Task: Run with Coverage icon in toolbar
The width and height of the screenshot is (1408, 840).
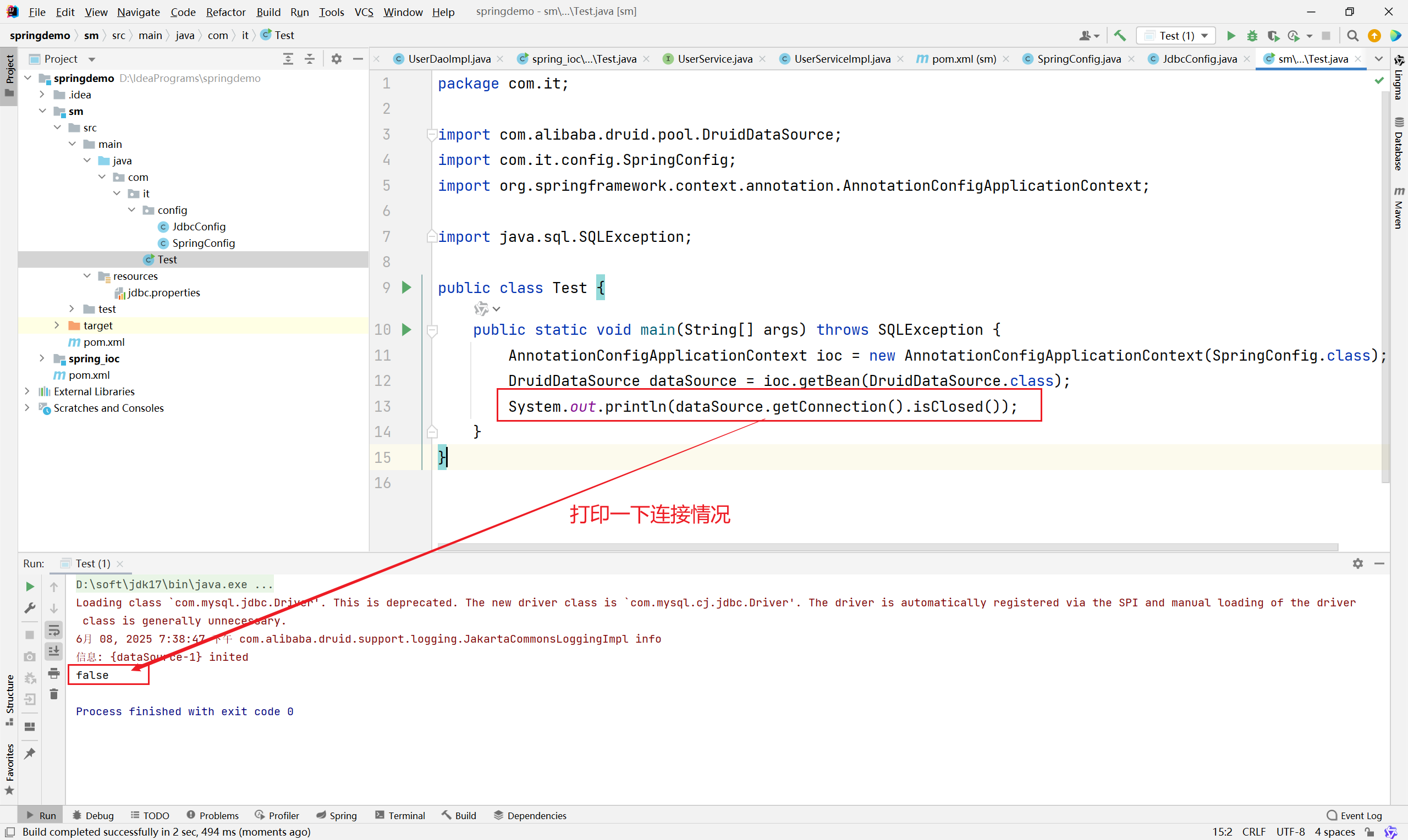Action: (x=1273, y=36)
